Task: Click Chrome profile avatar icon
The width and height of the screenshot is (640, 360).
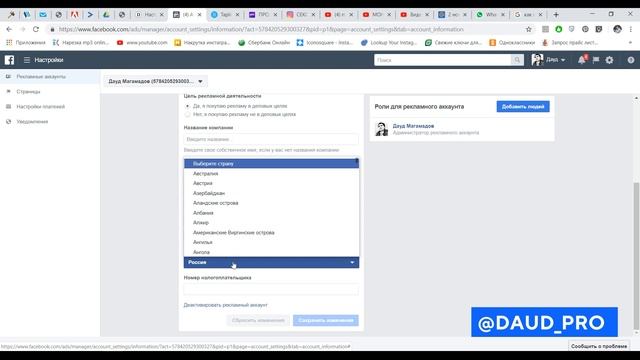Action: (617, 29)
